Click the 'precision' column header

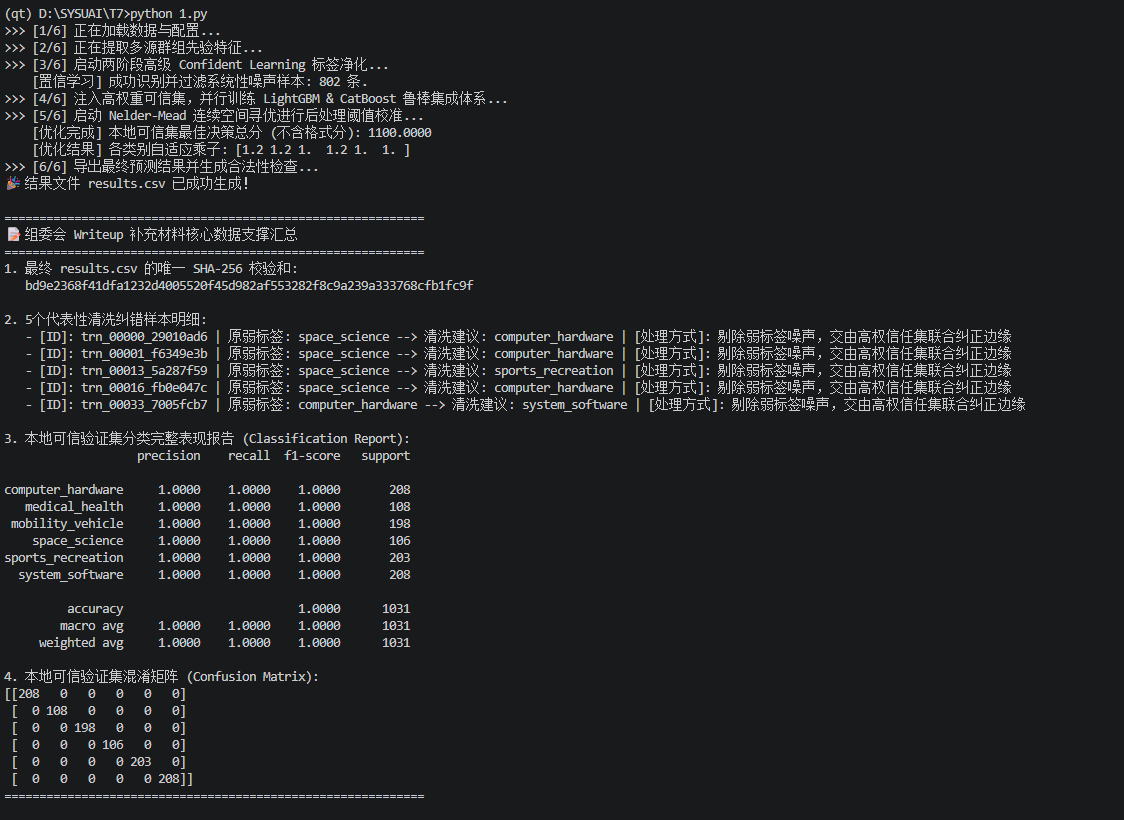[169, 456]
